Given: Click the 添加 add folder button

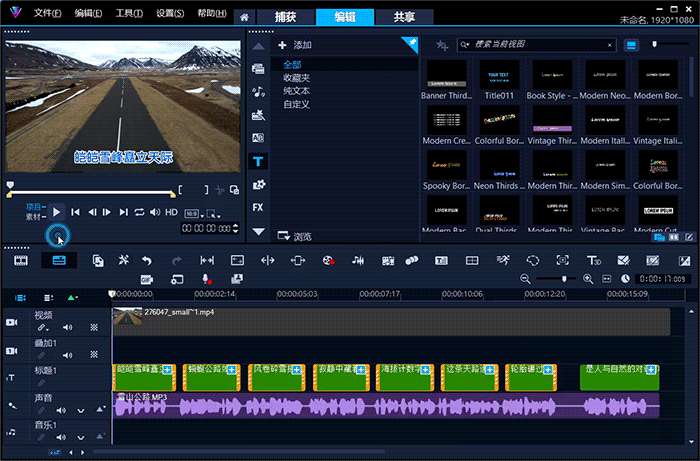Looking at the screenshot, I should 295,45.
